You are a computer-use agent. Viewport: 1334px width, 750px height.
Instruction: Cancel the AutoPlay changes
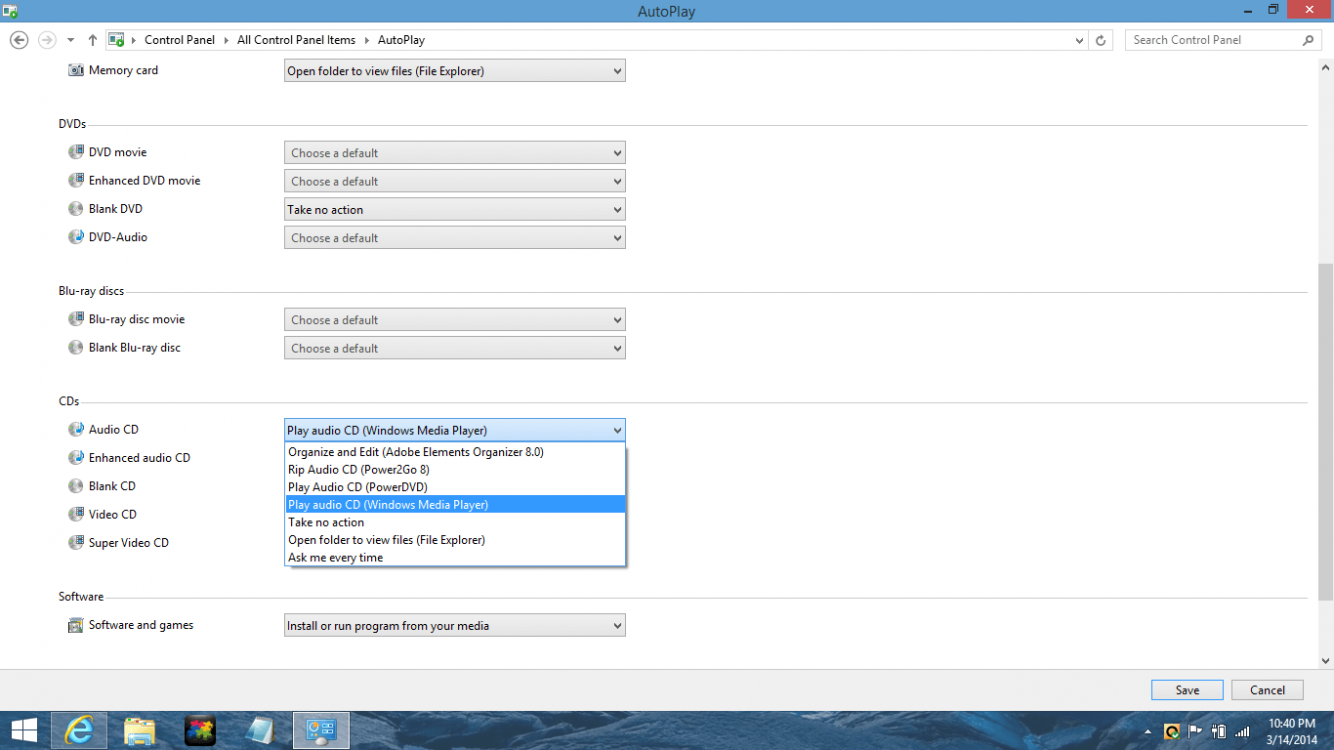[x=1267, y=690]
